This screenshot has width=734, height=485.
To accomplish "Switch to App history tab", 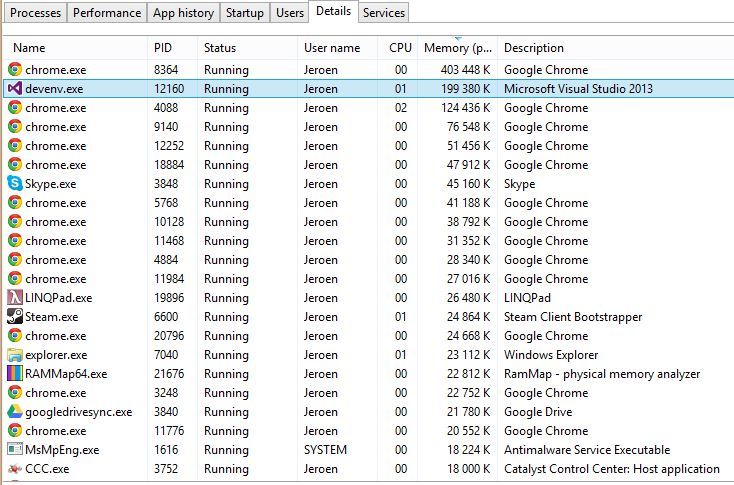I will (x=183, y=13).
